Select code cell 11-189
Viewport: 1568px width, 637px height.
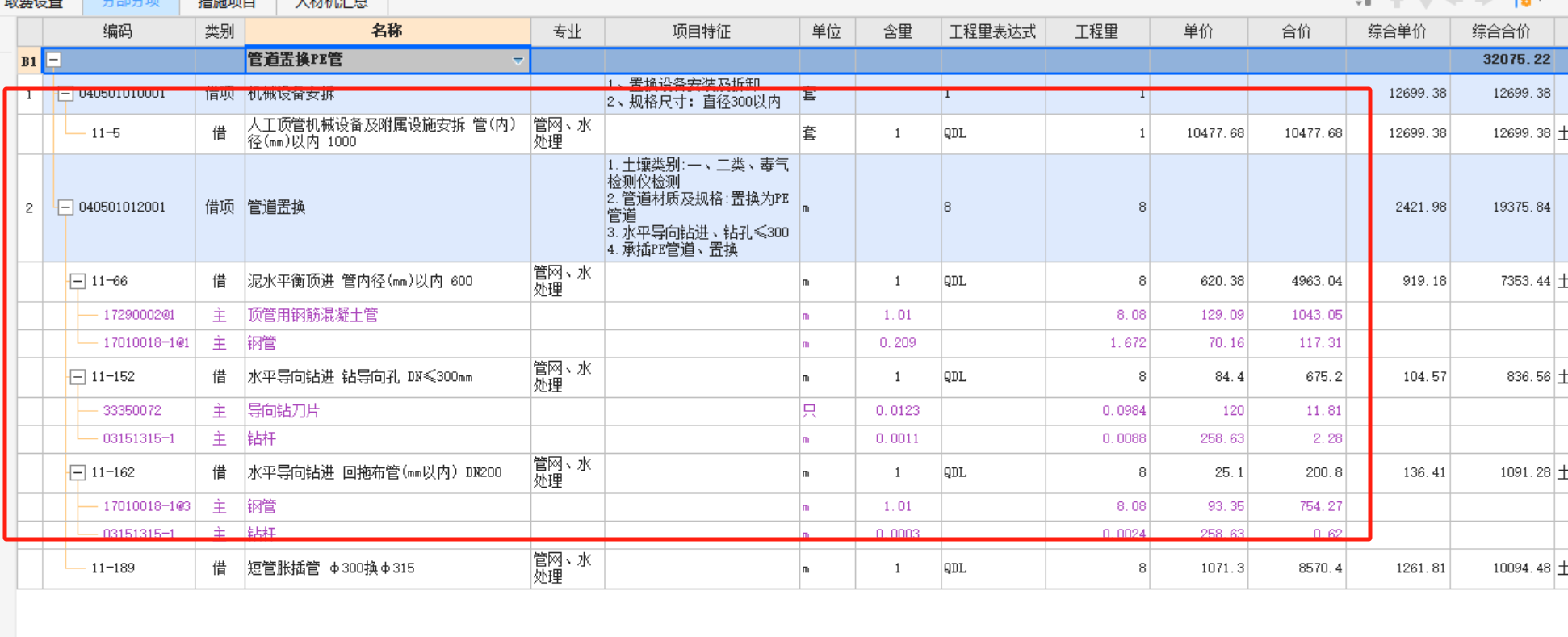[112, 568]
